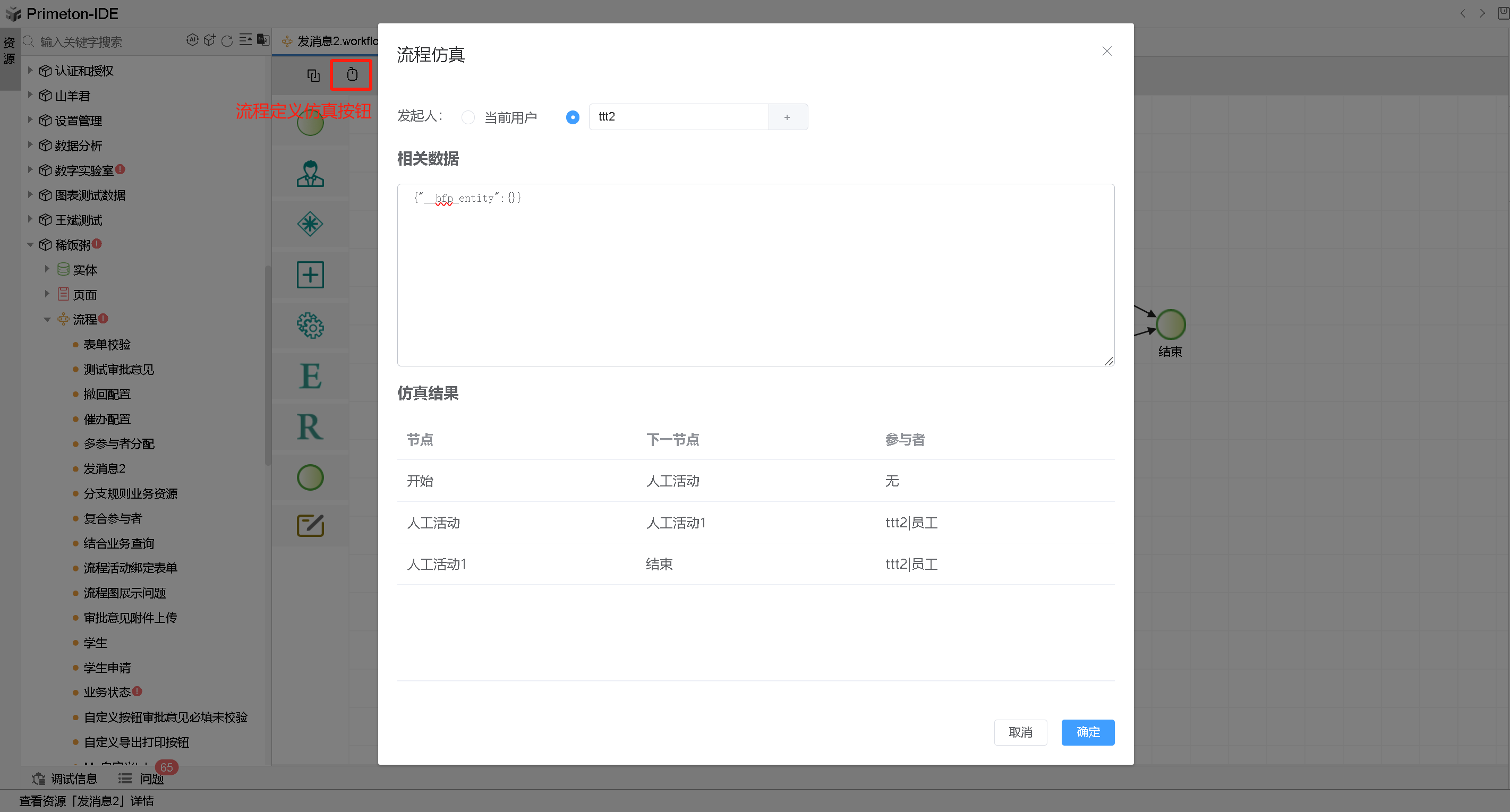Viewport: 1510px width, 812px height.
Task: Select the 当前用户 radio option
Action: (x=468, y=118)
